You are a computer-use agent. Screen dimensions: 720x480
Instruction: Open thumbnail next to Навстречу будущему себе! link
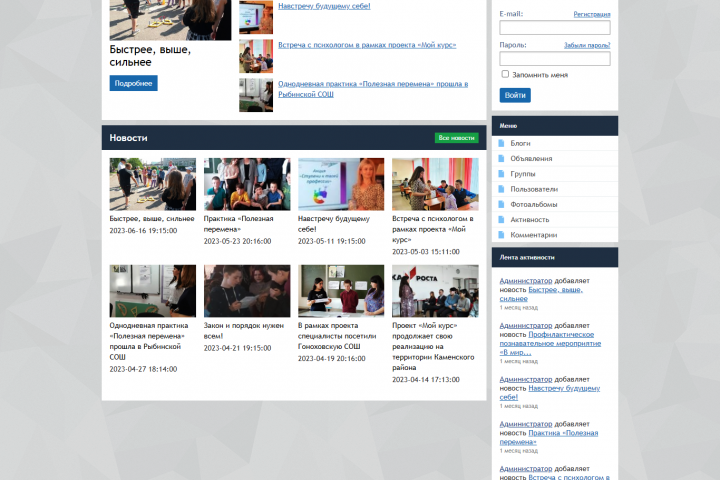pyautogui.click(x=256, y=17)
